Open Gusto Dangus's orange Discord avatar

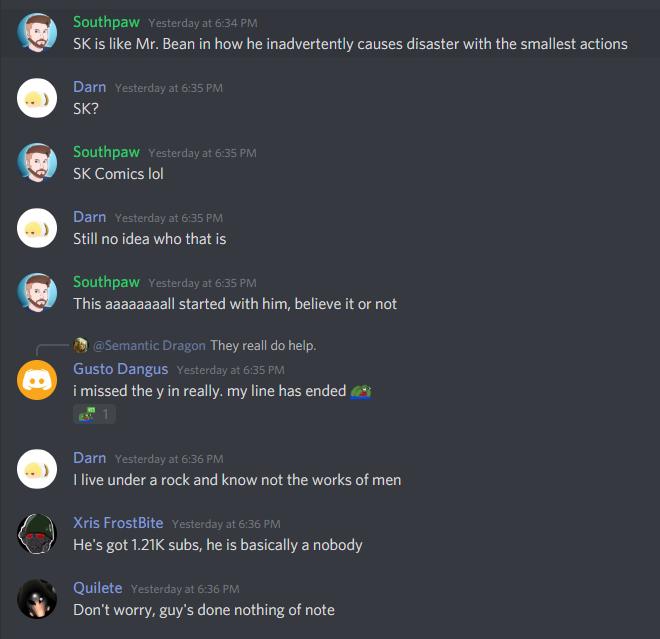point(37,380)
